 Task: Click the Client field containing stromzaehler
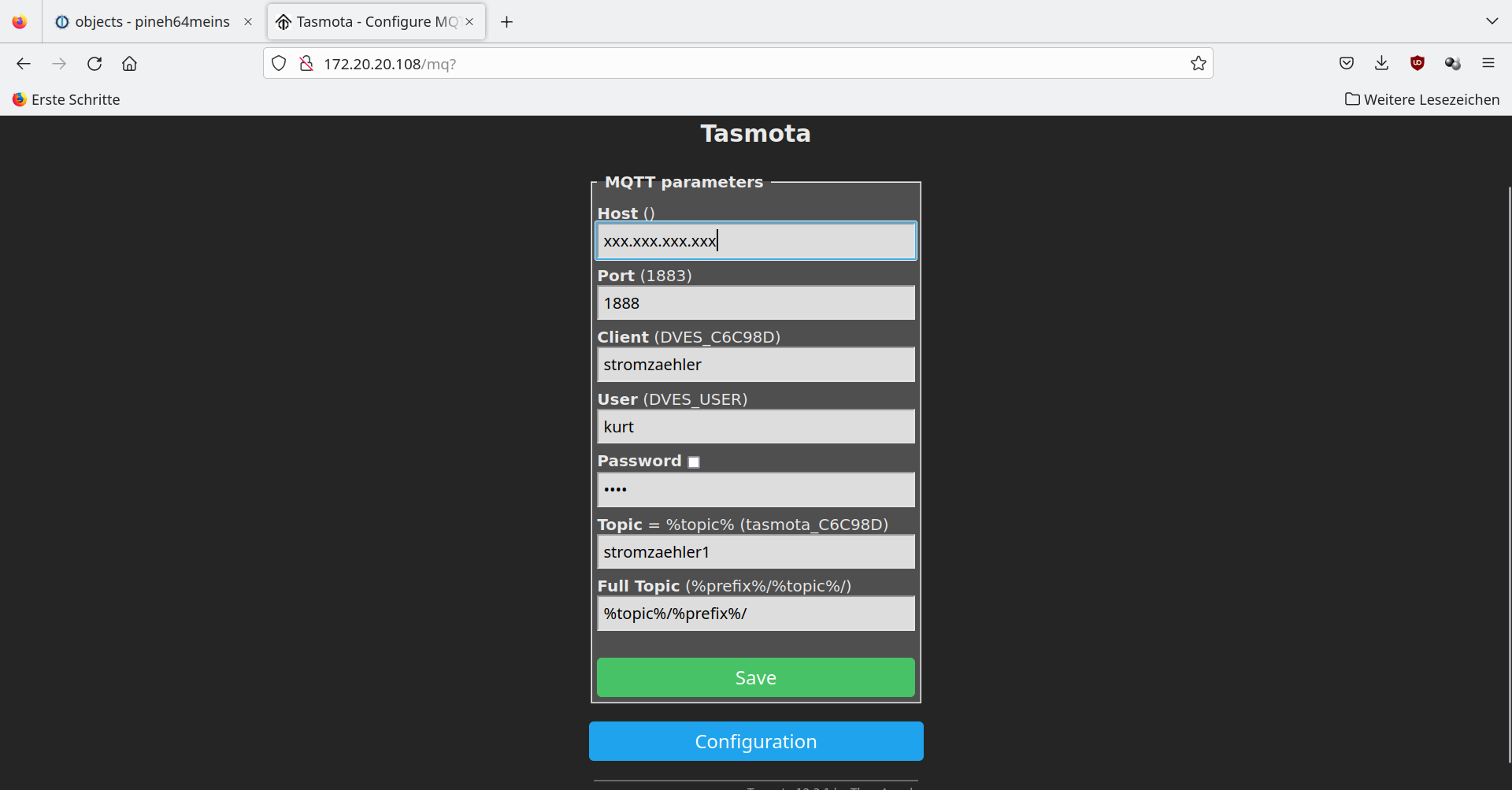(756, 365)
